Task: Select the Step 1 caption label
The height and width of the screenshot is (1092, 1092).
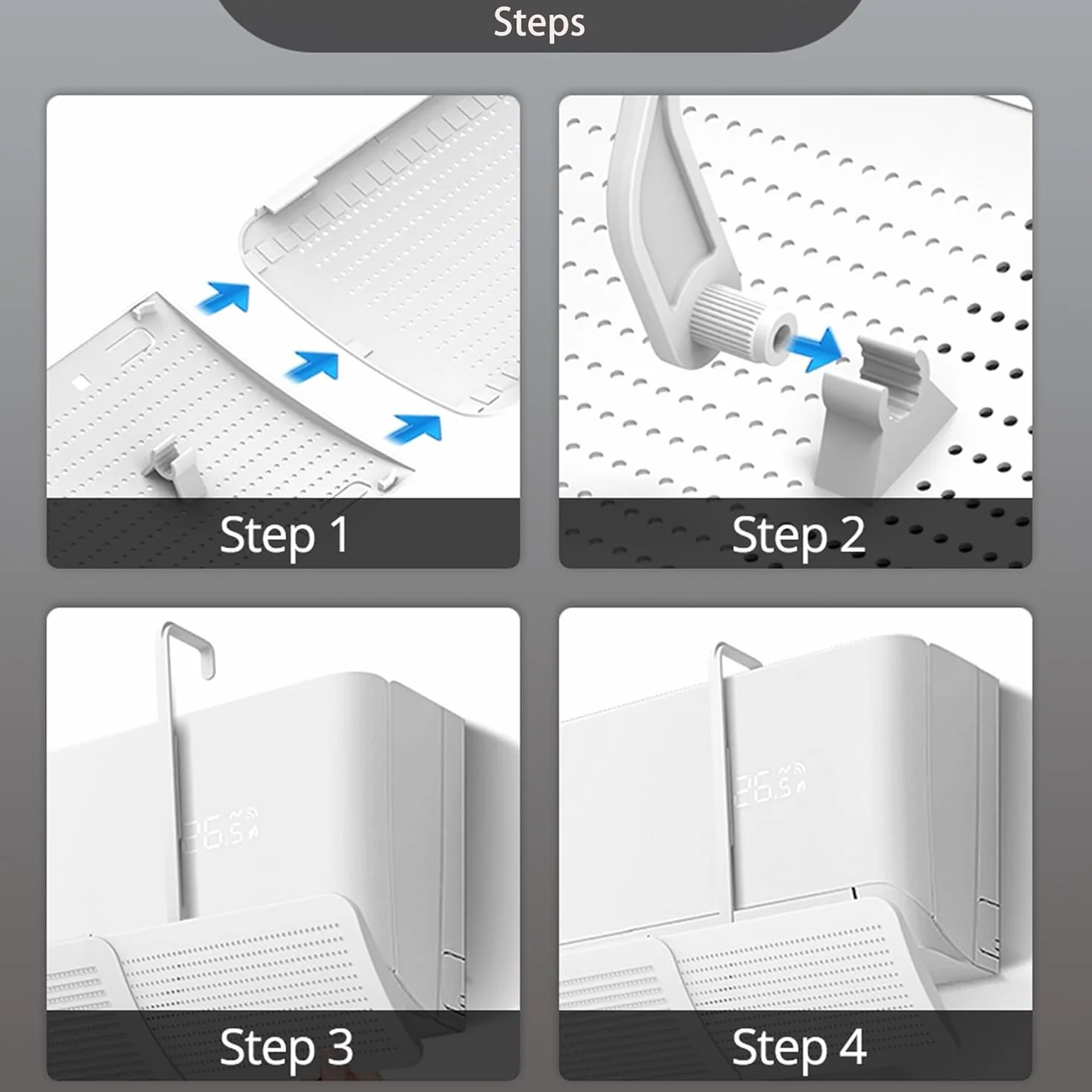Action: coord(285,535)
